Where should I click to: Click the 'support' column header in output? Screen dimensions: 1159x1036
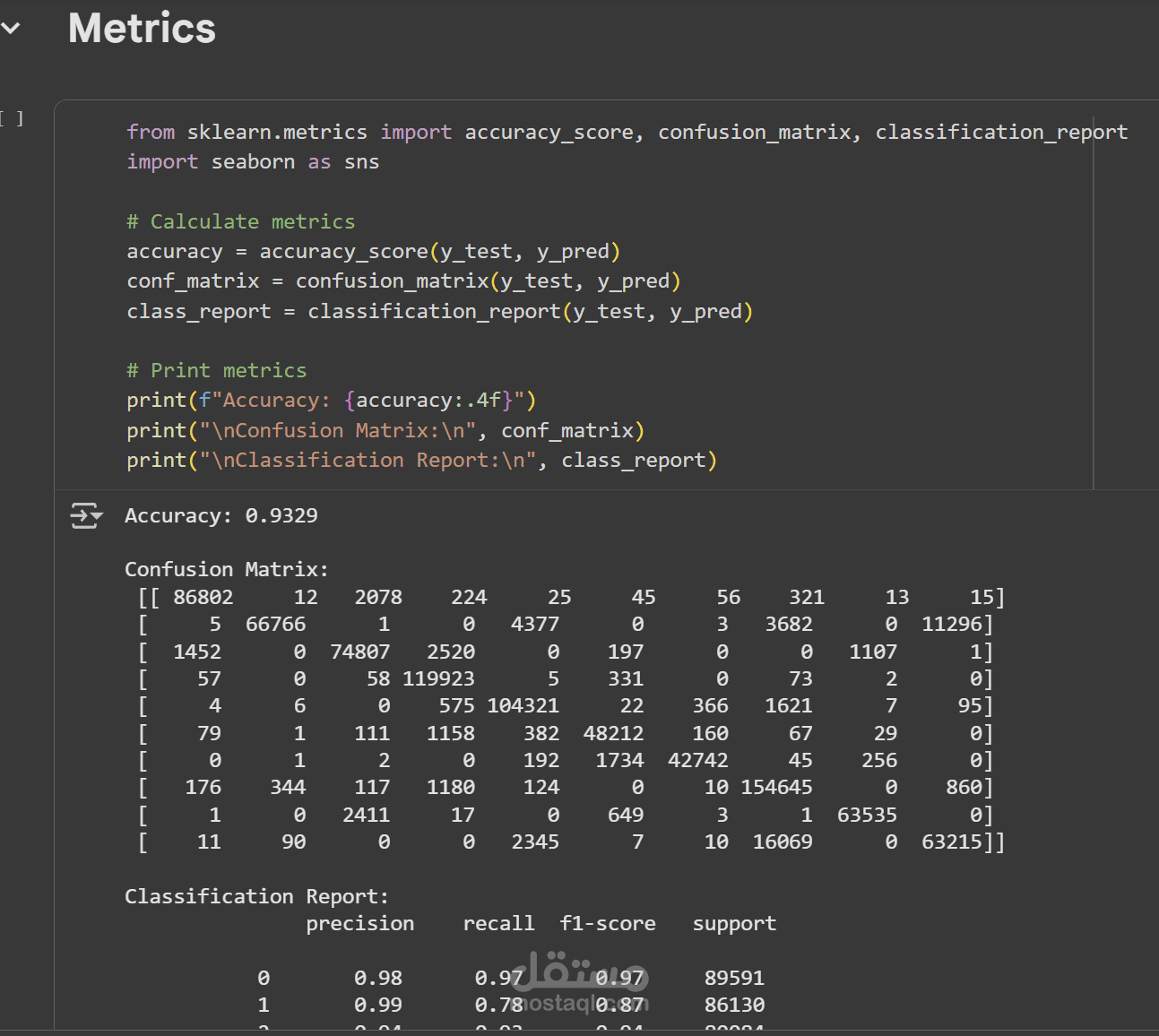pyautogui.click(x=734, y=924)
